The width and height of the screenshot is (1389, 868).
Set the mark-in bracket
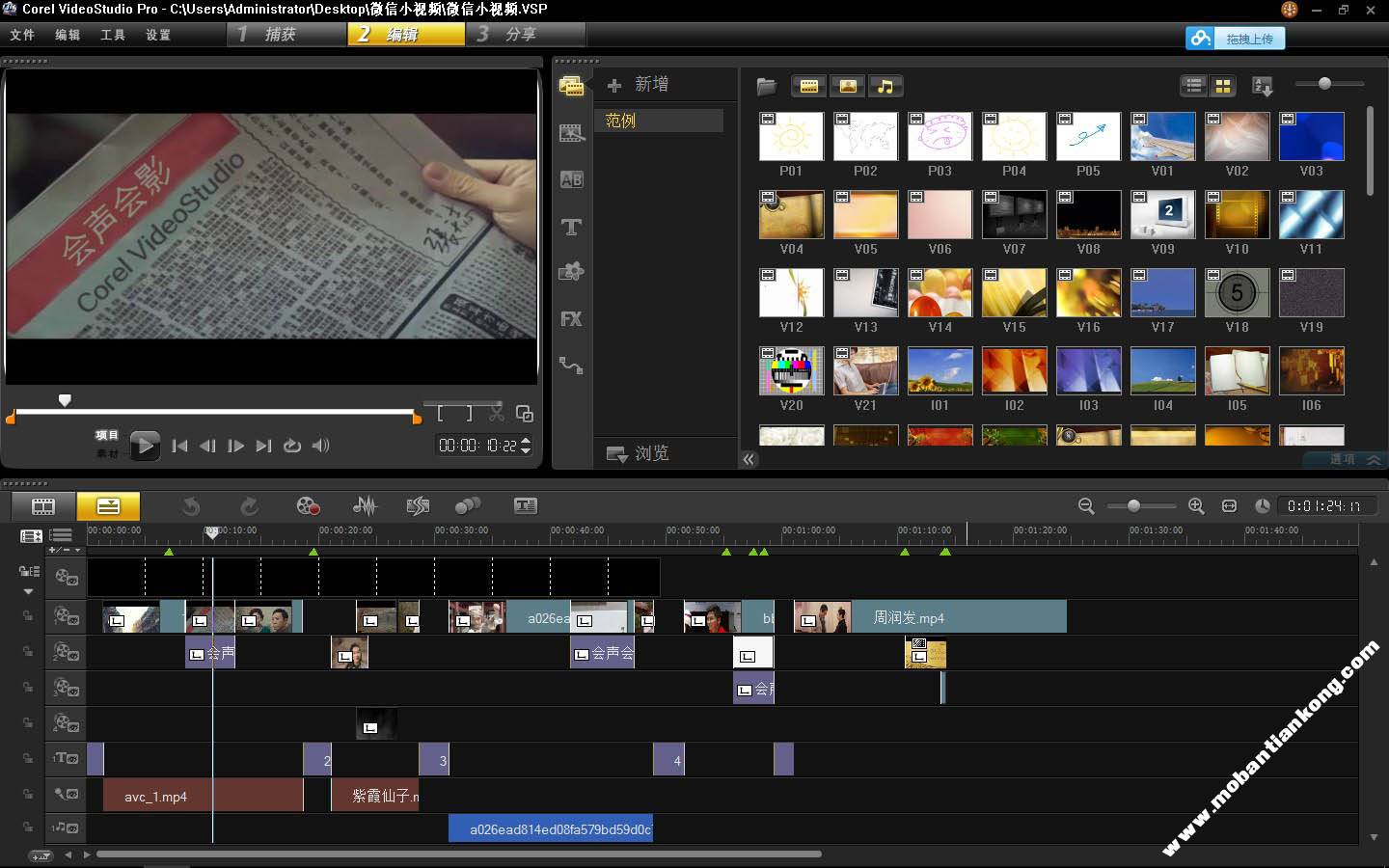pyautogui.click(x=441, y=413)
